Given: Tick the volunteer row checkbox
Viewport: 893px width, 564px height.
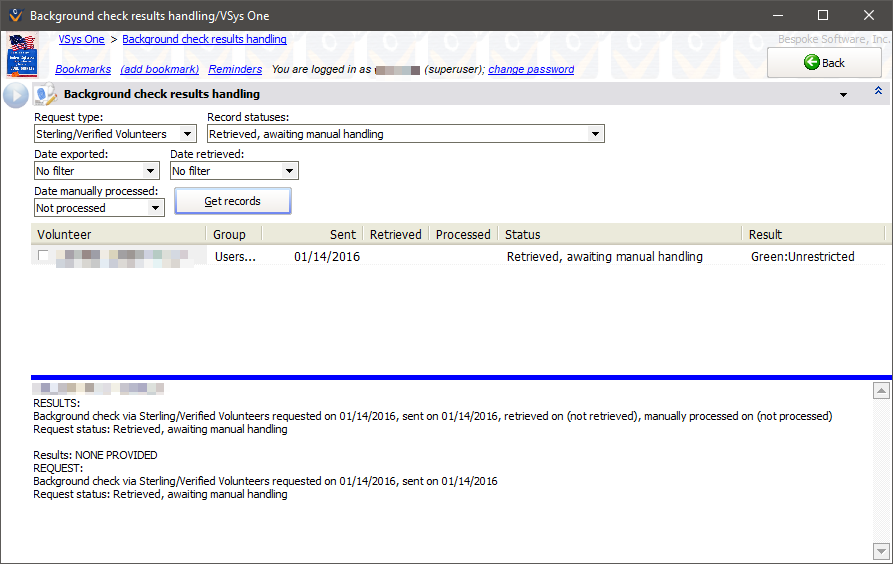Looking at the screenshot, I should [x=43, y=257].
